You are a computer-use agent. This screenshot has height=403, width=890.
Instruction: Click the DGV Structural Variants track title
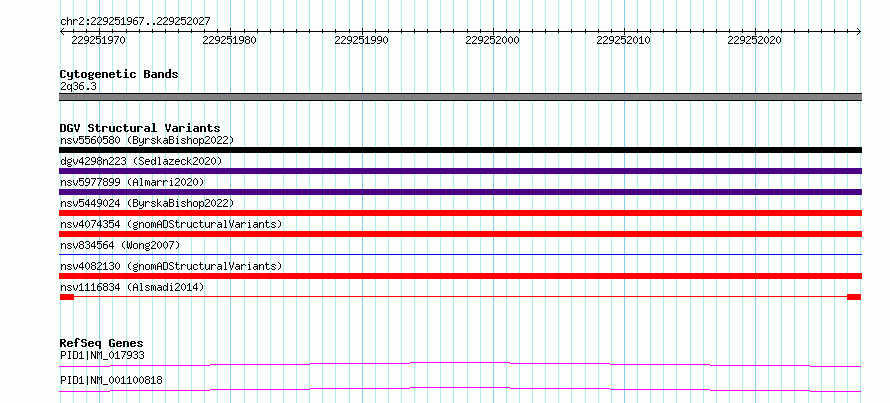click(140, 128)
